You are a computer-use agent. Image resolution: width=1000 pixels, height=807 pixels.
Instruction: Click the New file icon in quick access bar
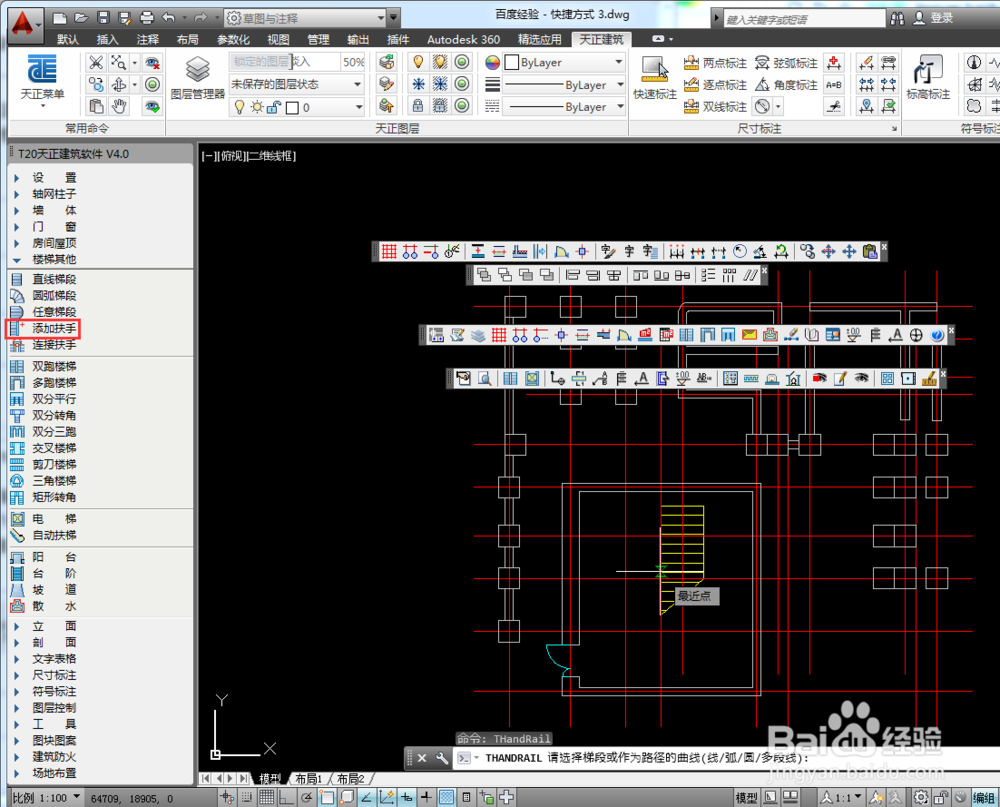click(x=59, y=18)
